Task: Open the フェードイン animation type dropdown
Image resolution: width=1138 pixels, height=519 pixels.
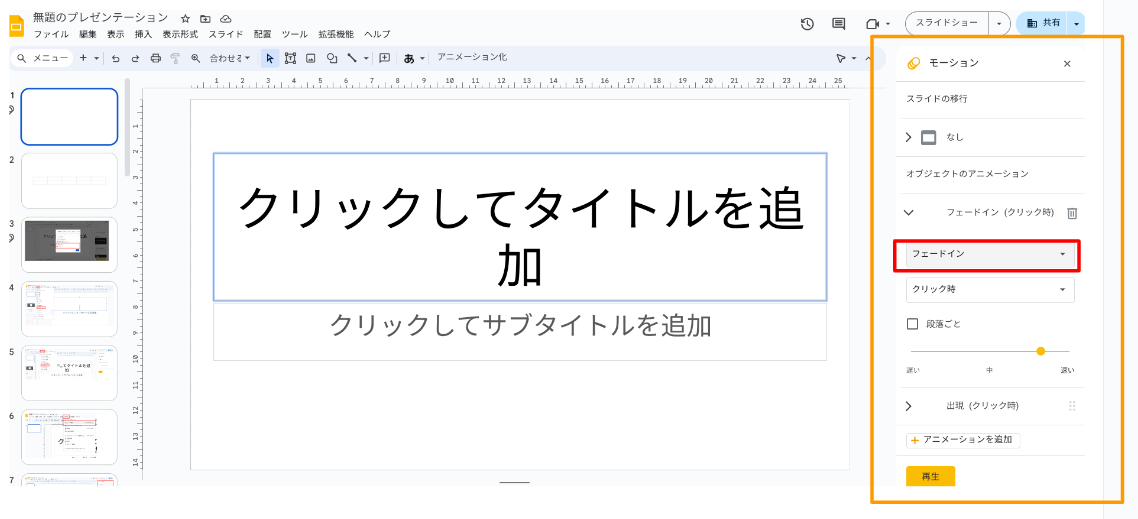Action: pyautogui.click(x=990, y=253)
